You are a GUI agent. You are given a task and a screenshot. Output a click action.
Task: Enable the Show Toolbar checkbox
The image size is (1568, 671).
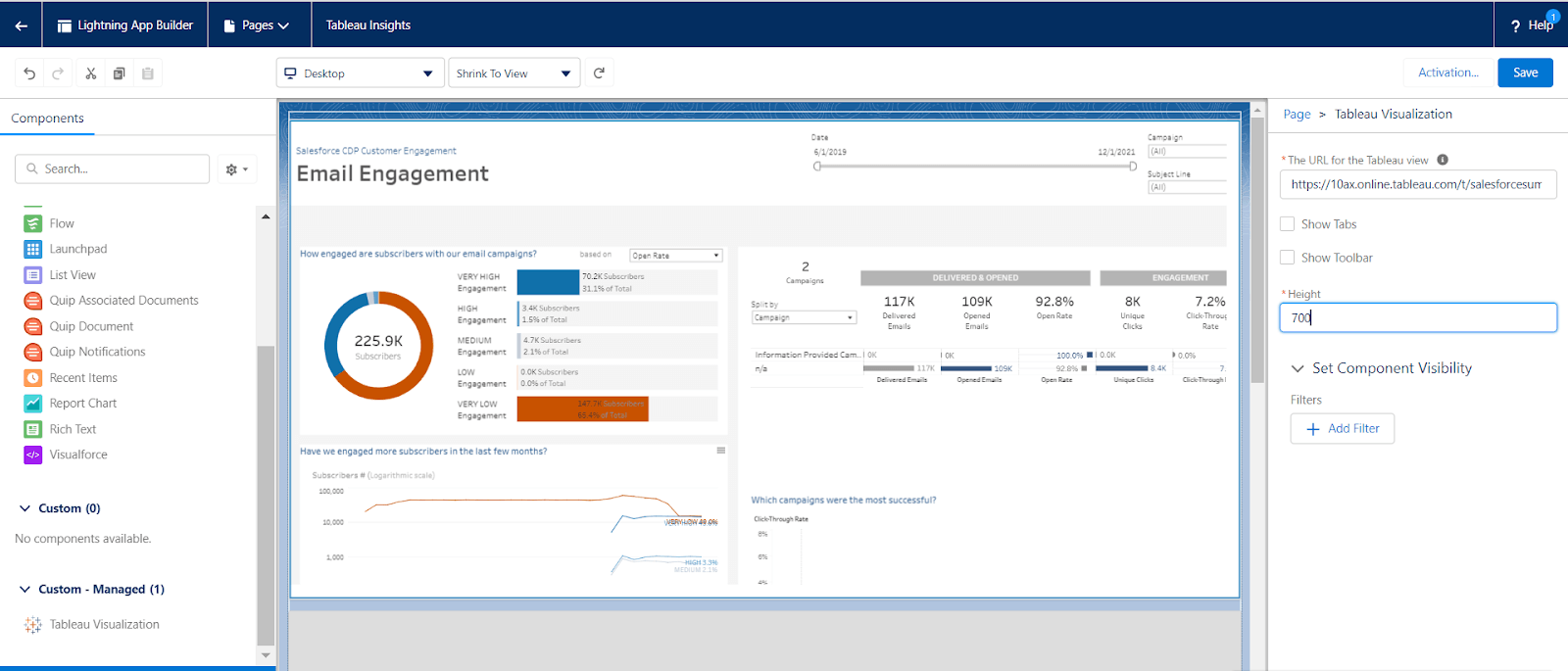tap(1288, 258)
